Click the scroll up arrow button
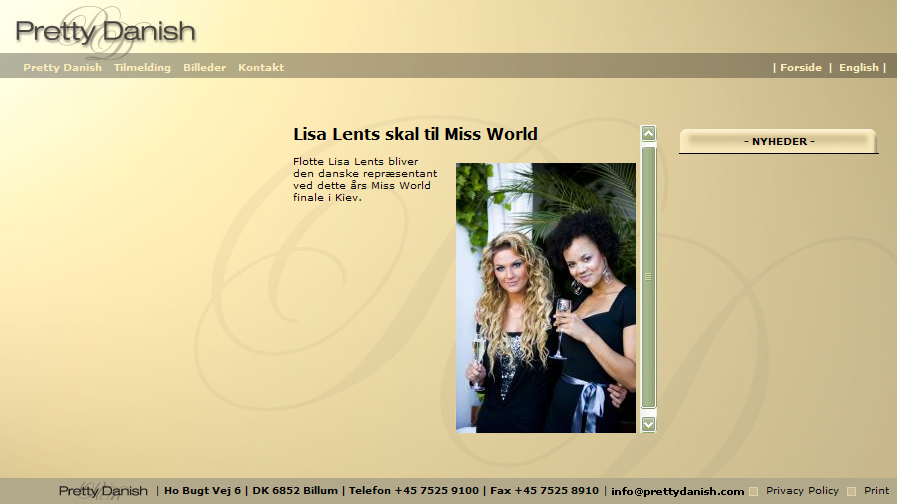Viewport: 897px width, 504px height. tap(648, 133)
